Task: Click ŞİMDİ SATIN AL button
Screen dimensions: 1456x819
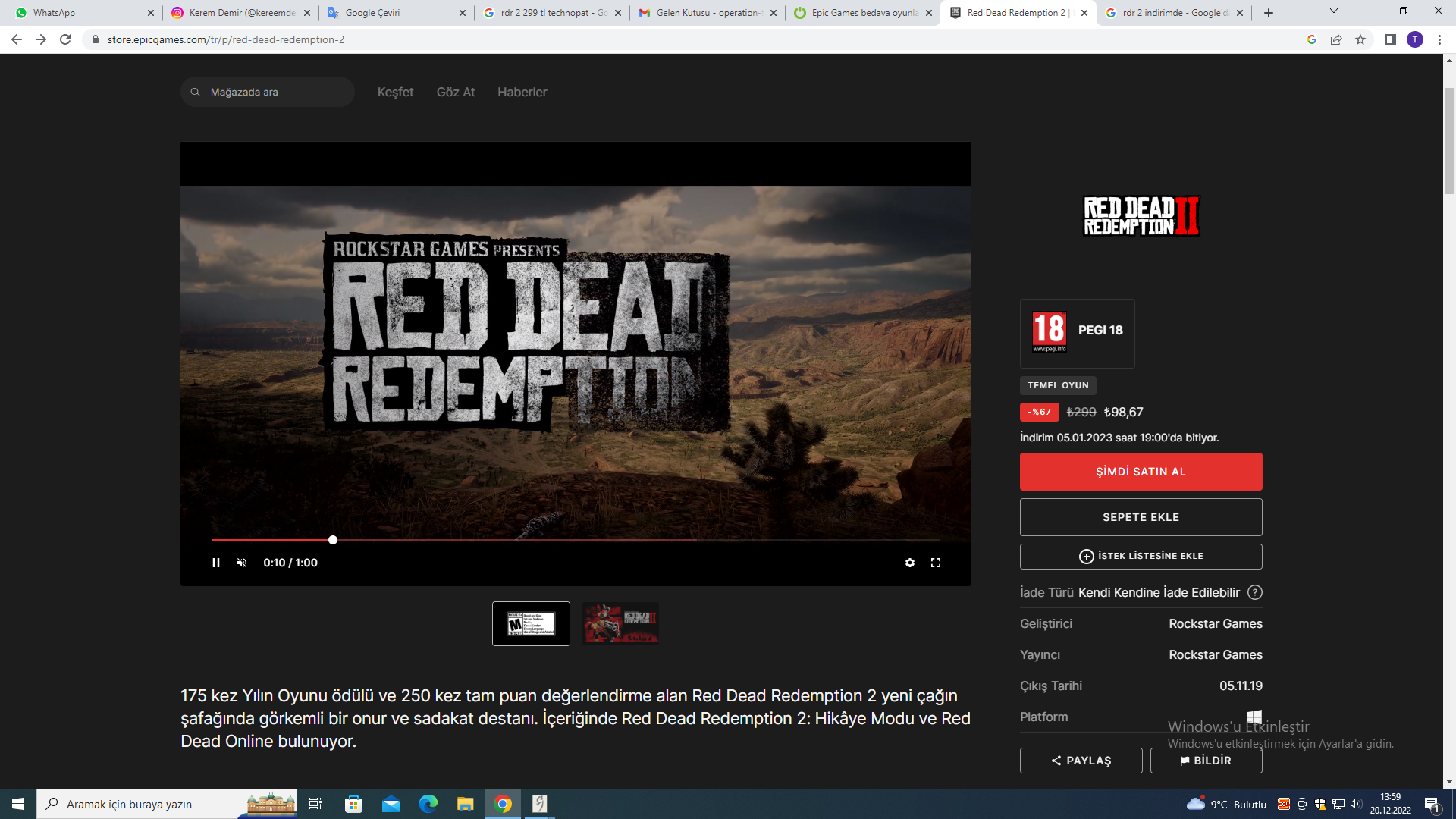Action: 1141,472
